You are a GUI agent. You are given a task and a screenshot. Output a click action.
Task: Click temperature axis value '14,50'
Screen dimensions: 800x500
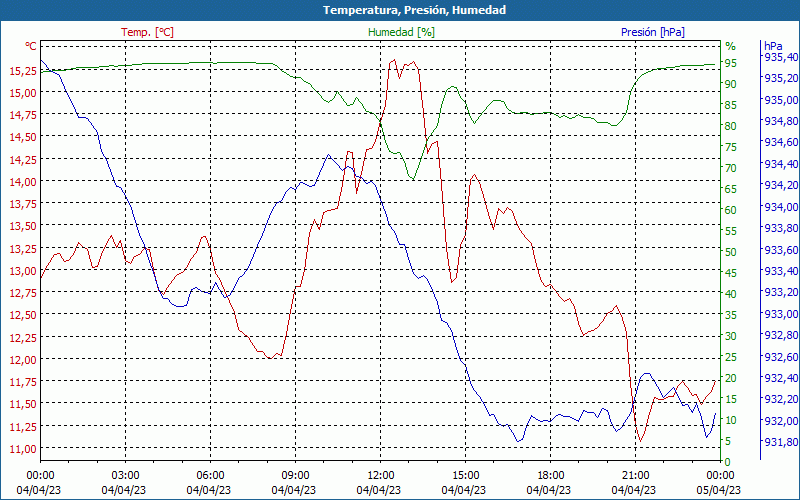point(23,137)
